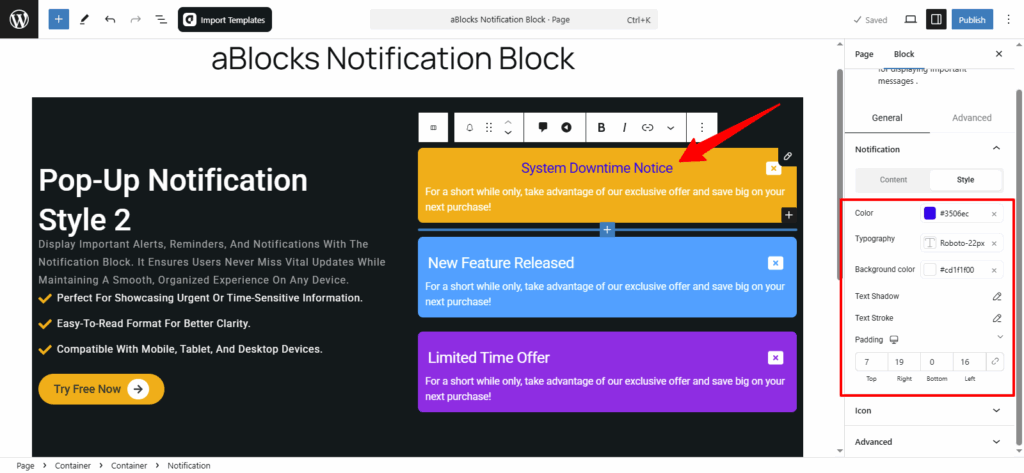This screenshot has height=473, width=1024.
Task: Click the left-pointing circle toolbar icon
Action: point(566,127)
